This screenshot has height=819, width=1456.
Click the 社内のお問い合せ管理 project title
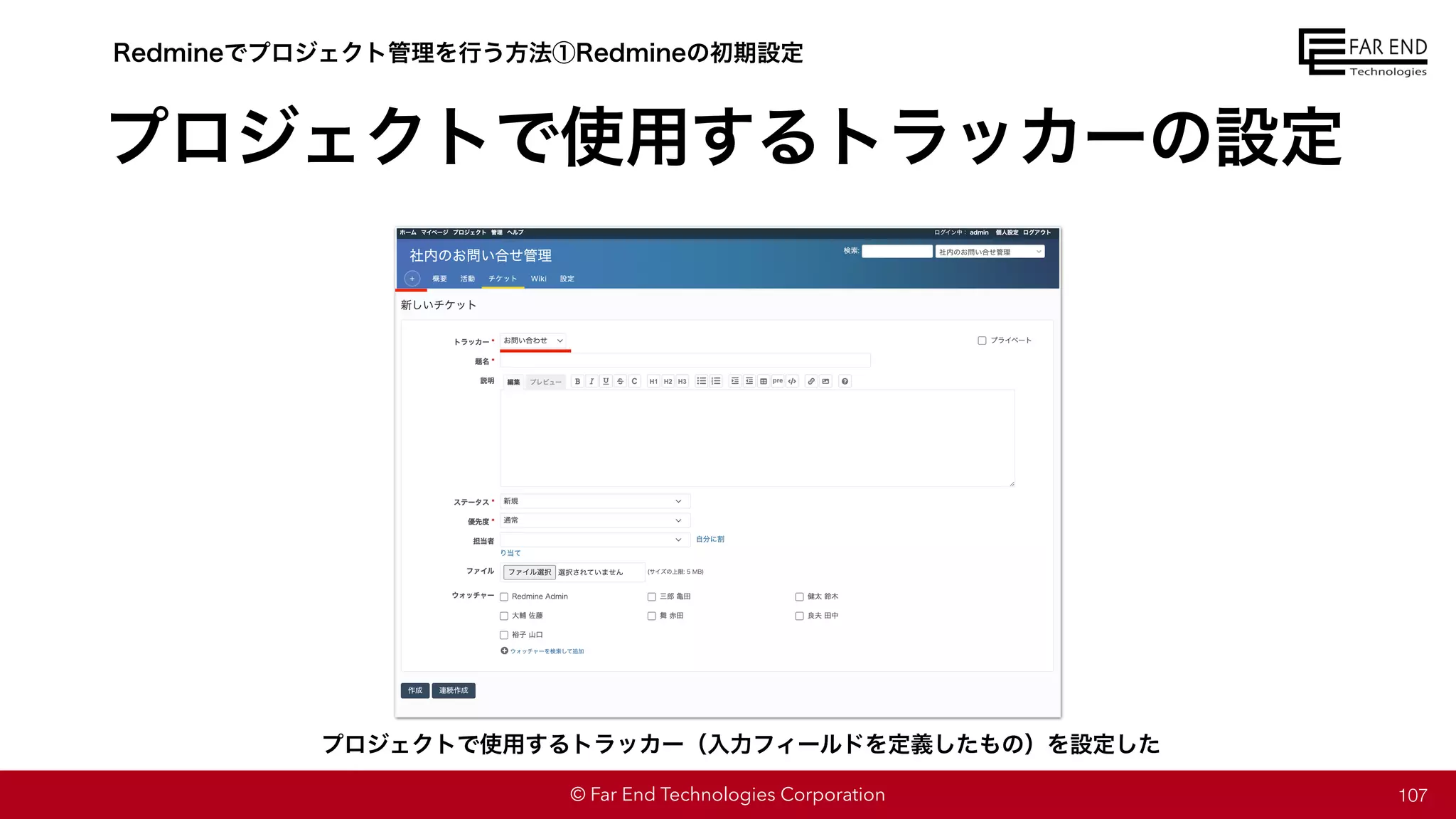pos(481,255)
